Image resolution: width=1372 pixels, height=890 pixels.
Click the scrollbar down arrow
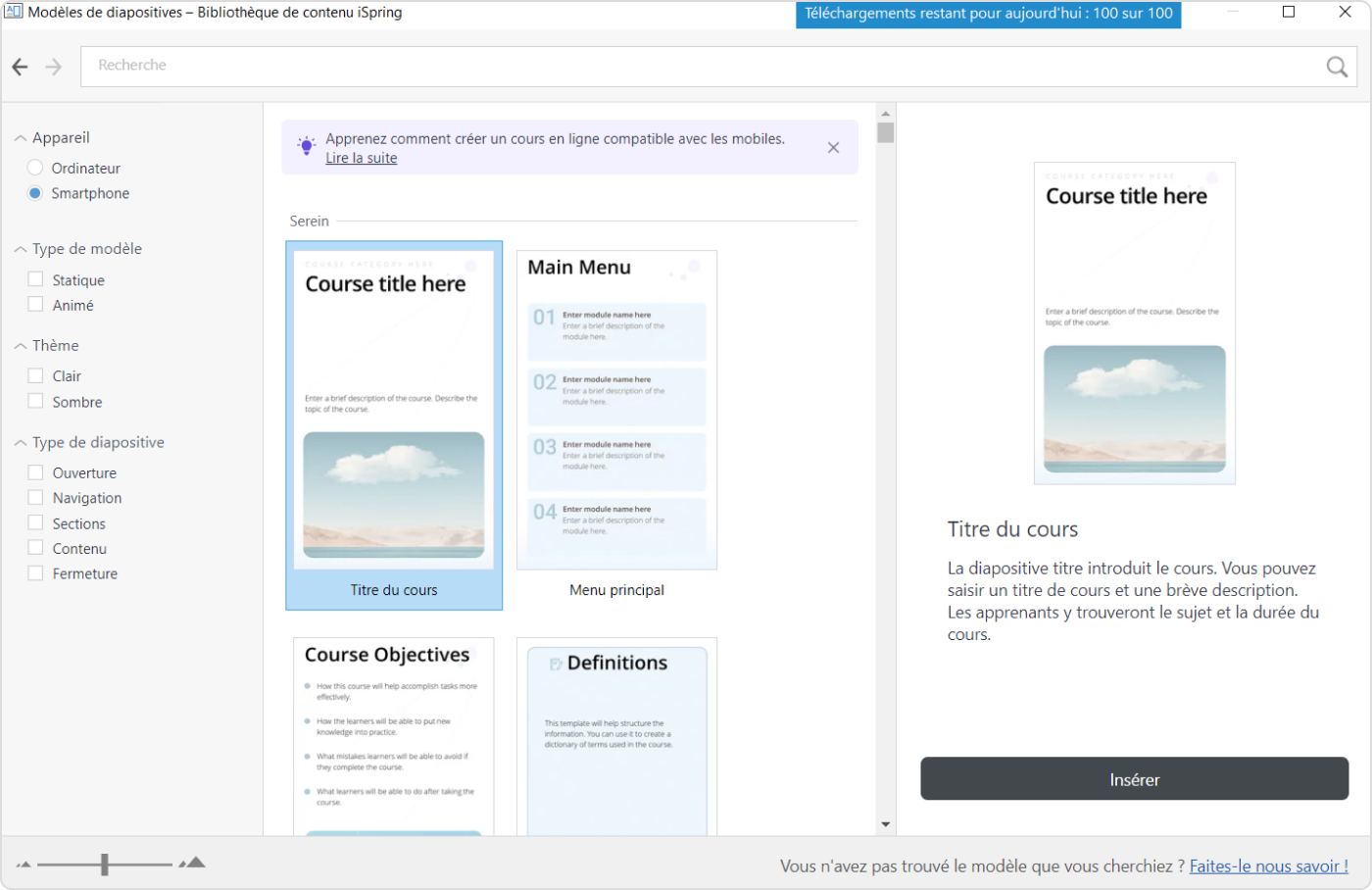click(x=886, y=824)
